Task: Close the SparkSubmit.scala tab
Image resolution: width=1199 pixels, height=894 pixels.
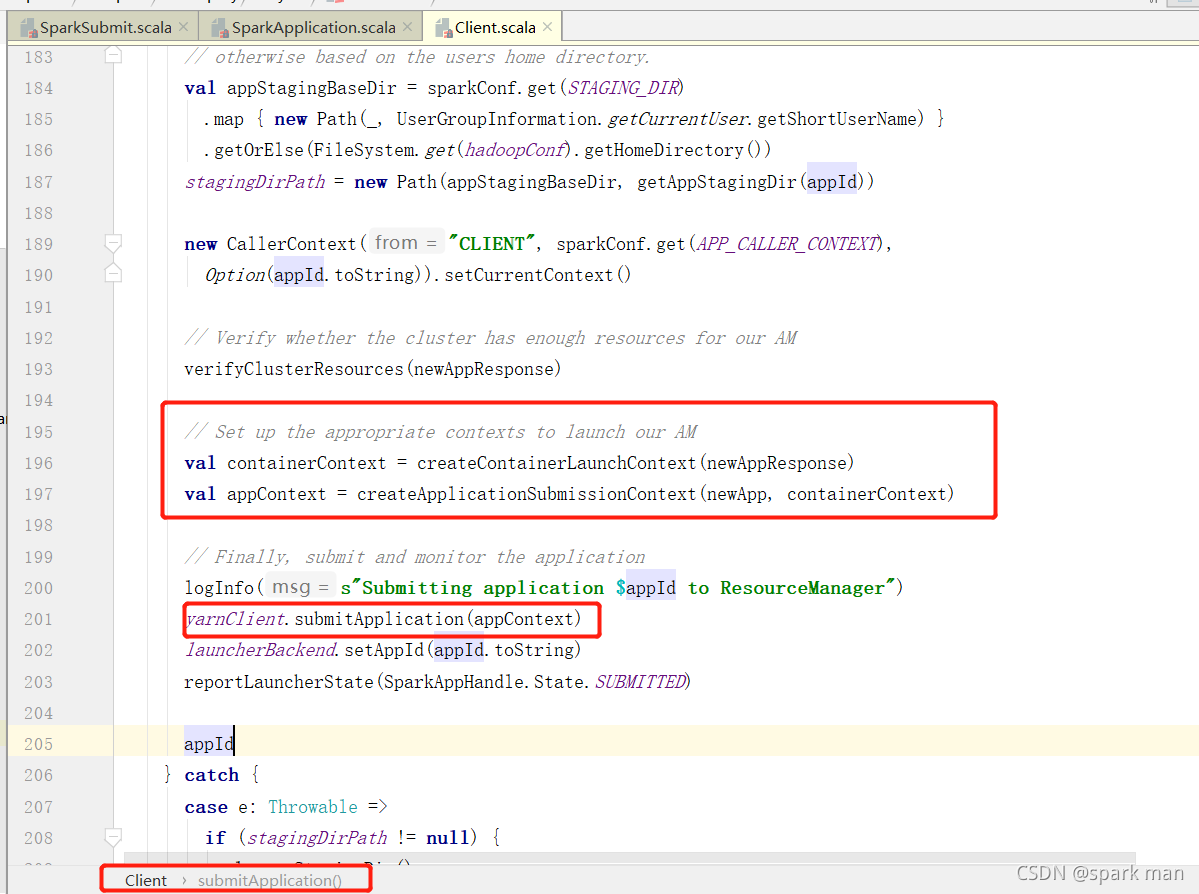Action: click(x=184, y=27)
